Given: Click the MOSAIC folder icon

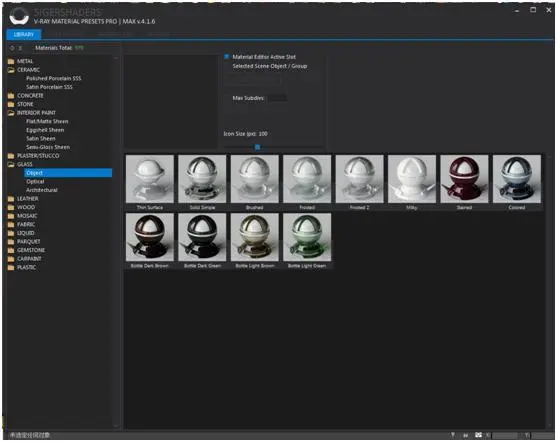Looking at the screenshot, I should point(11,216).
